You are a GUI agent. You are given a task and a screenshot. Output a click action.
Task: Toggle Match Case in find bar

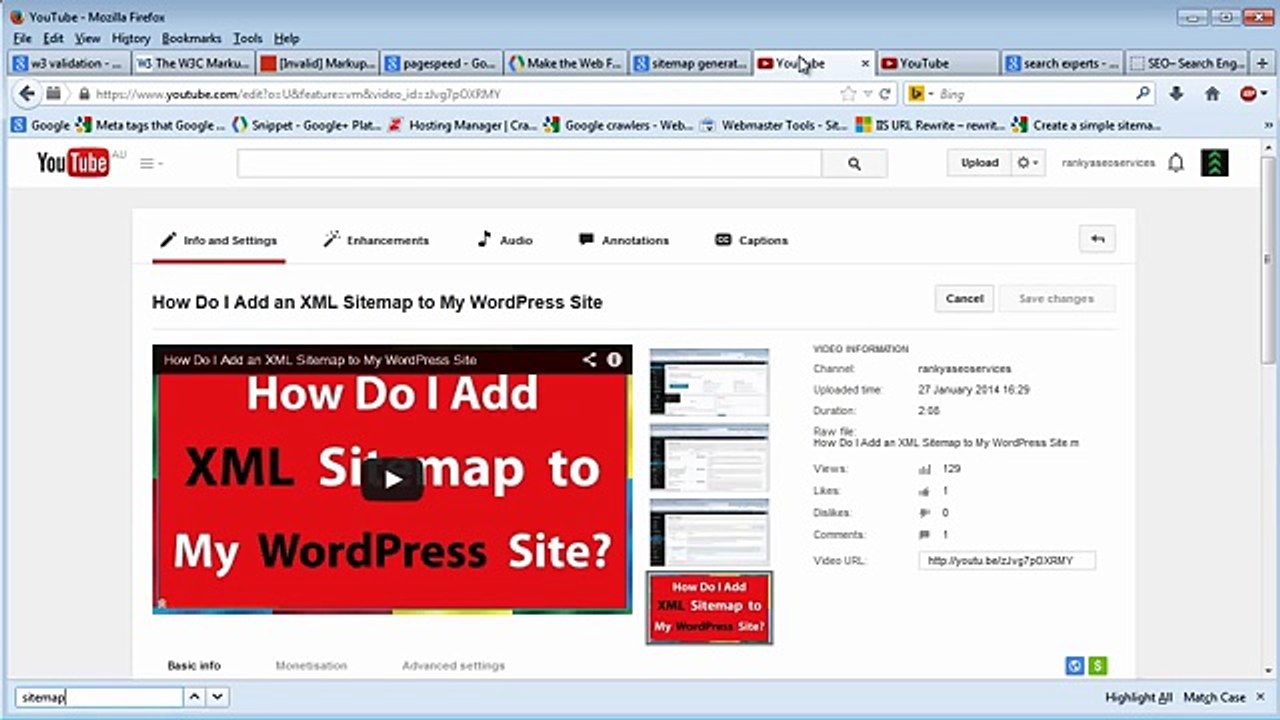pyautogui.click(x=1214, y=697)
